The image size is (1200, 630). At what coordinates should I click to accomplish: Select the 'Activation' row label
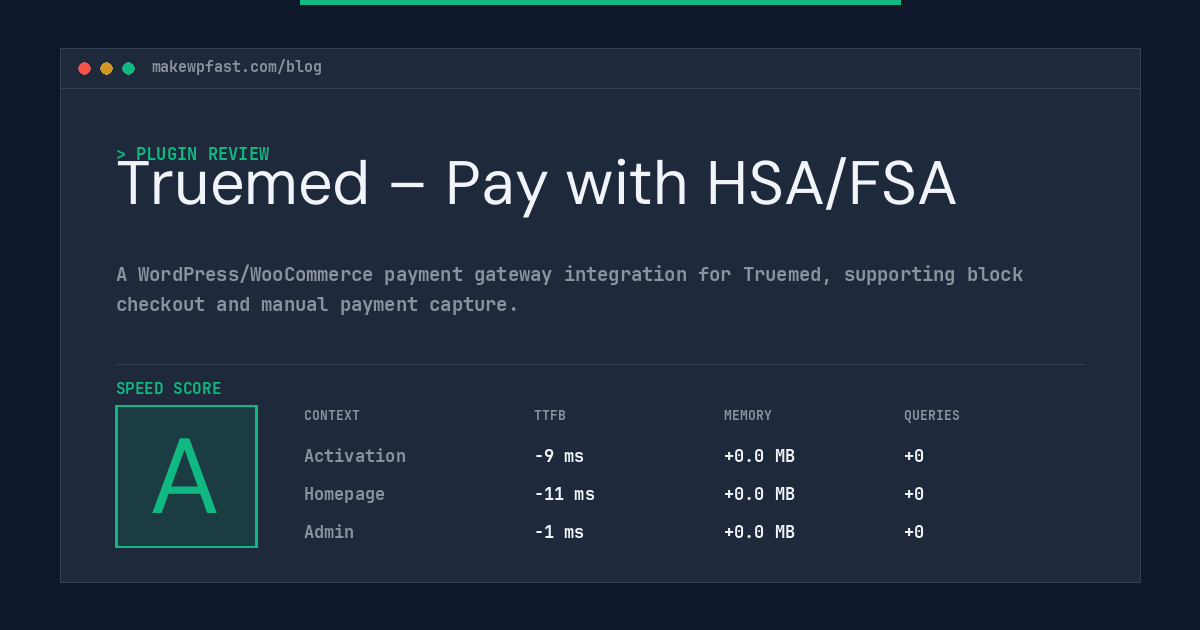355,456
